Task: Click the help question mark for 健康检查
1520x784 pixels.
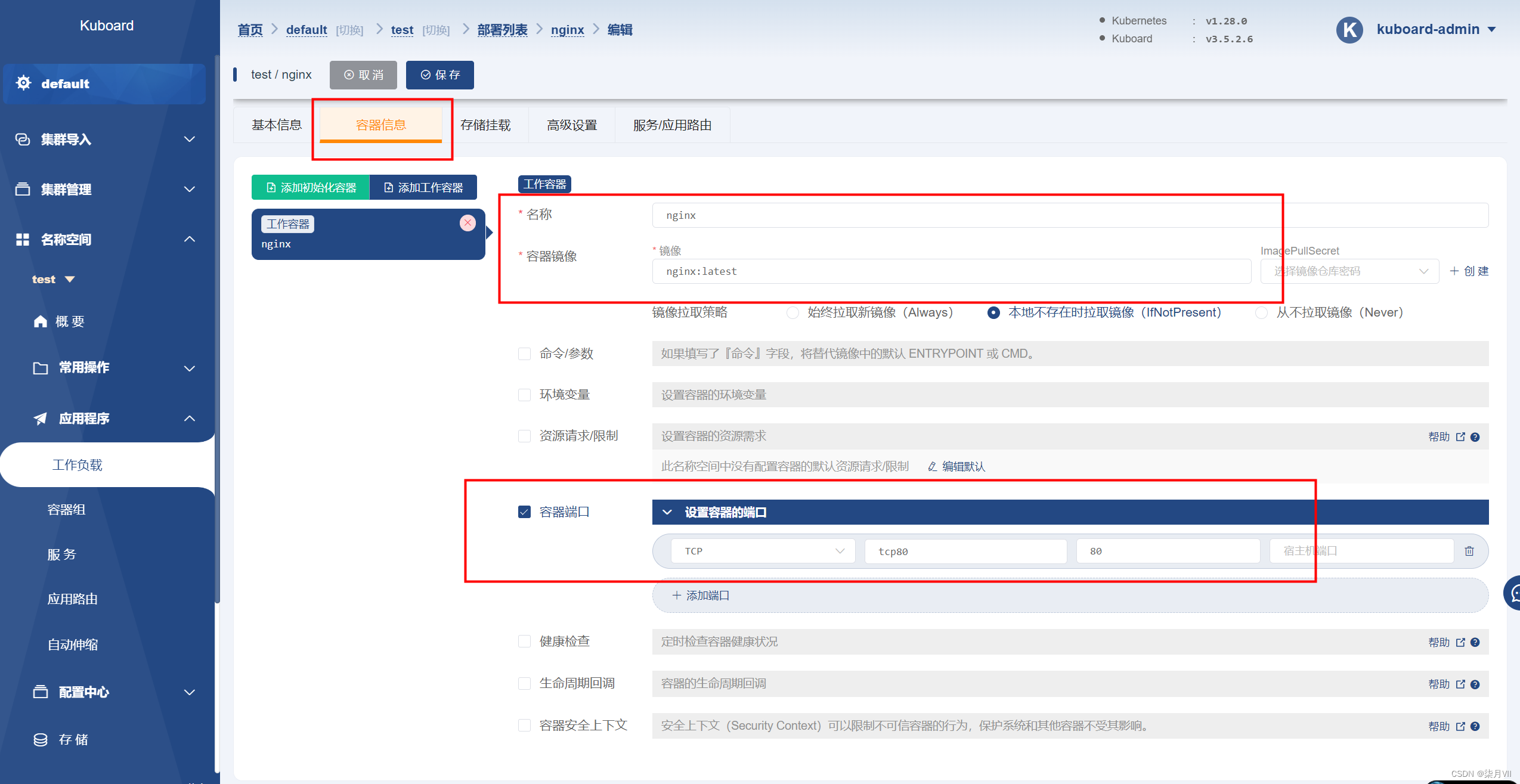Action: pyautogui.click(x=1475, y=642)
